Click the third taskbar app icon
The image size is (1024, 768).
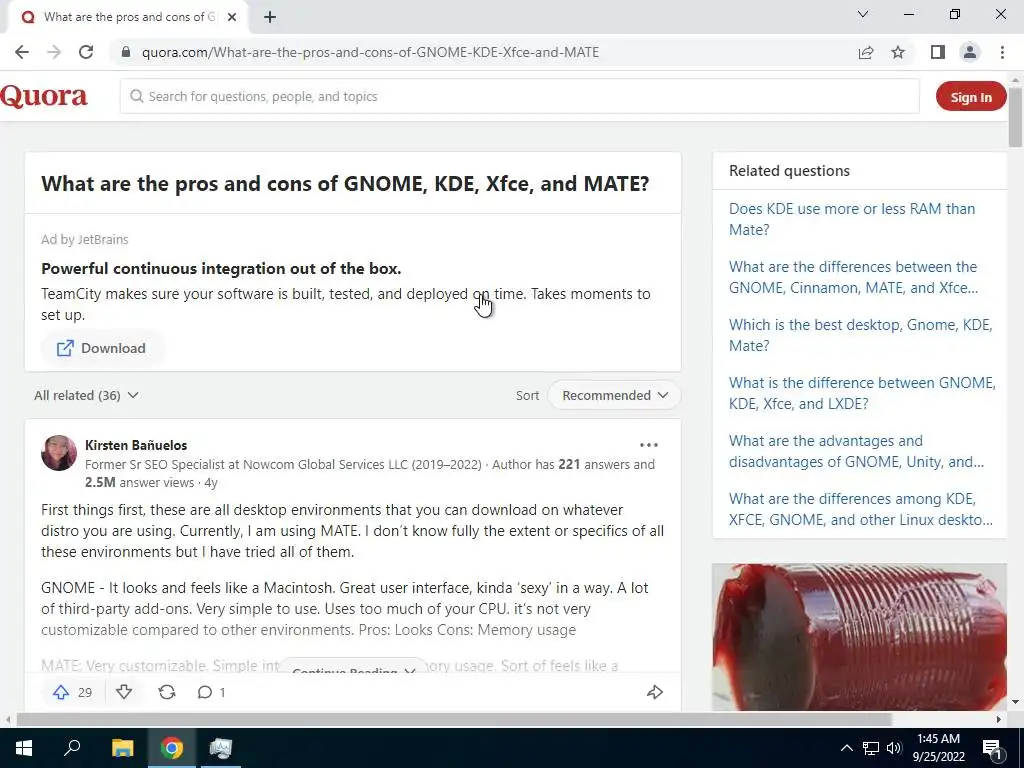(x=221, y=748)
